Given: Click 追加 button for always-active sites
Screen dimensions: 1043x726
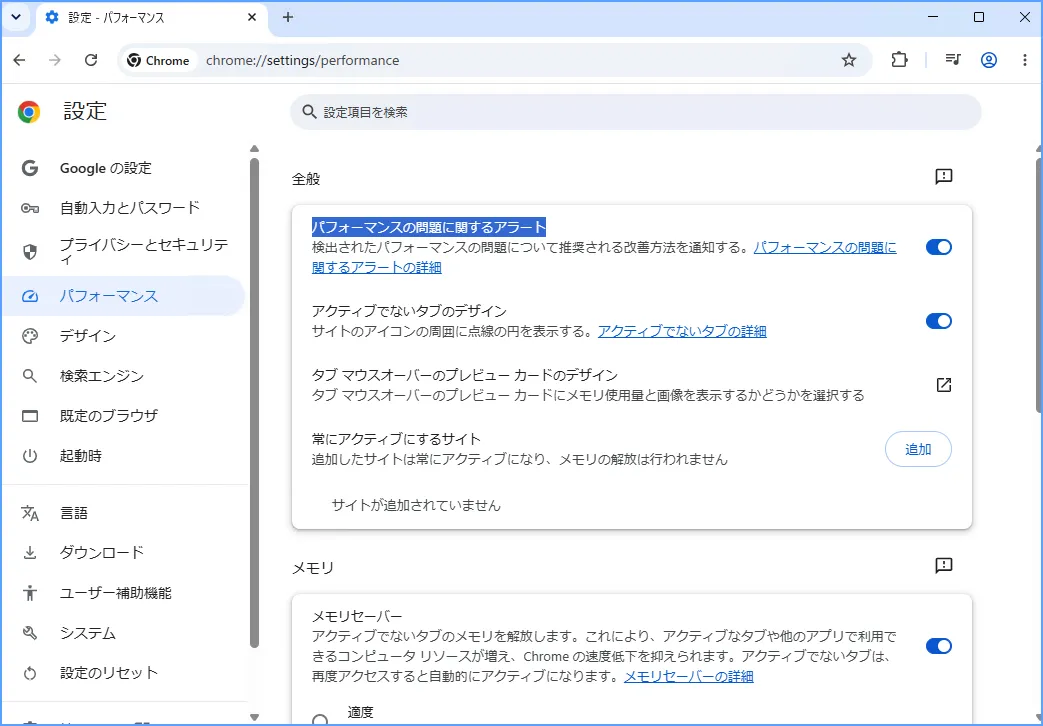Looking at the screenshot, I should [x=918, y=449].
